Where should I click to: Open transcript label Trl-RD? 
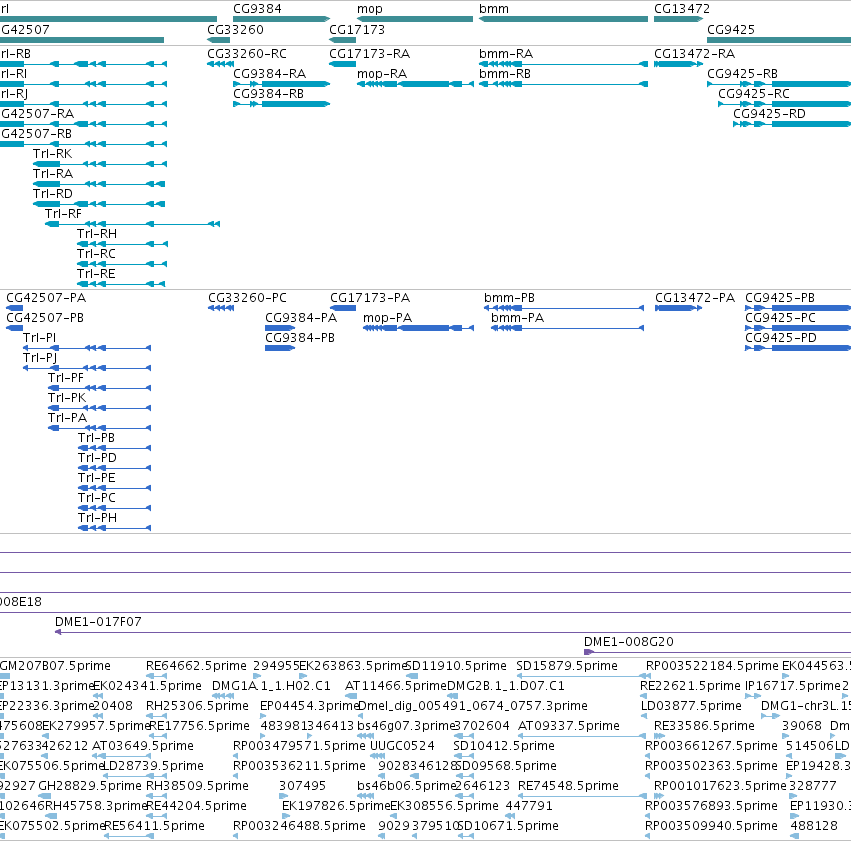pyautogui.click(x=53, y=194)
